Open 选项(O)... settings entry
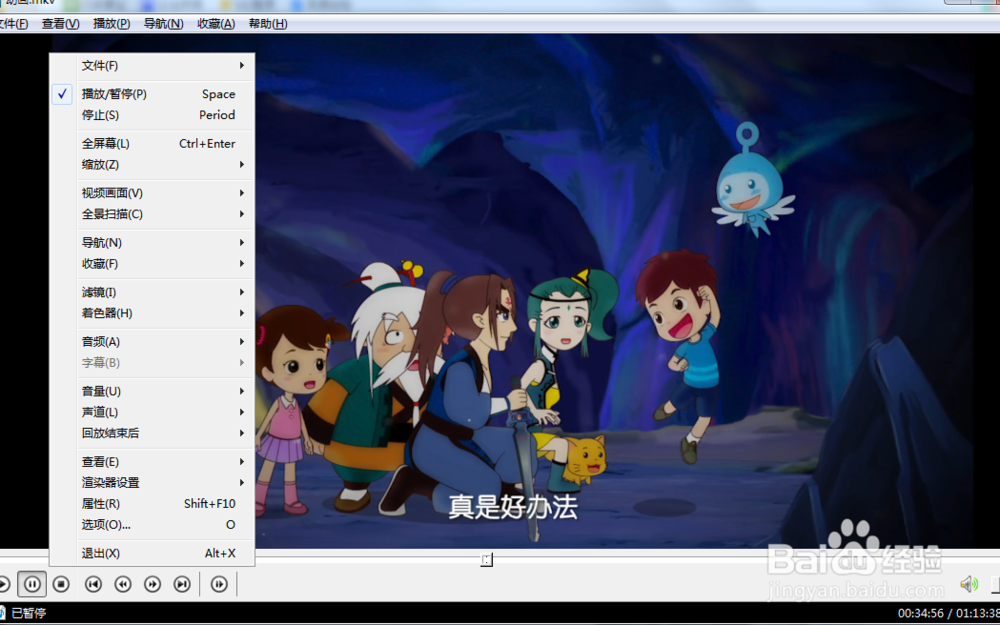The width and height of the screenshot is (1000, 625). [x=152, y=525]
